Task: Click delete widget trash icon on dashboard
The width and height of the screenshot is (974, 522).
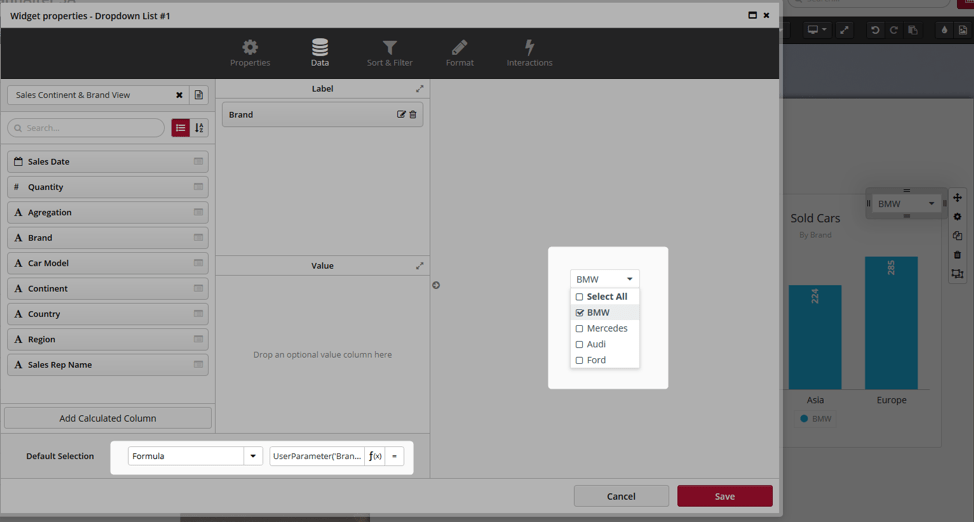Action: pyautogui.click(x=957, y=255)
